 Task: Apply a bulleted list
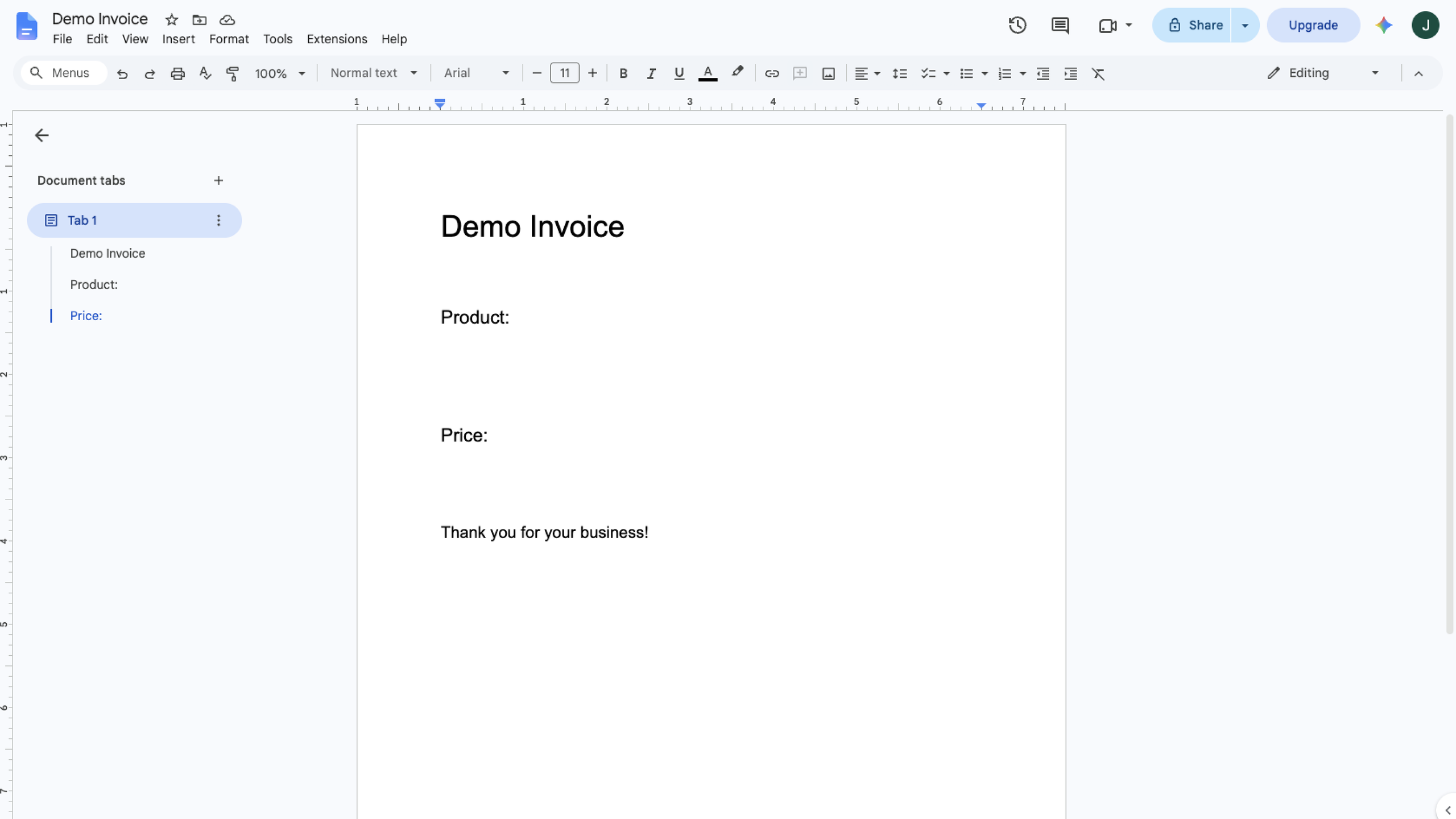click(x=966, y=73)
